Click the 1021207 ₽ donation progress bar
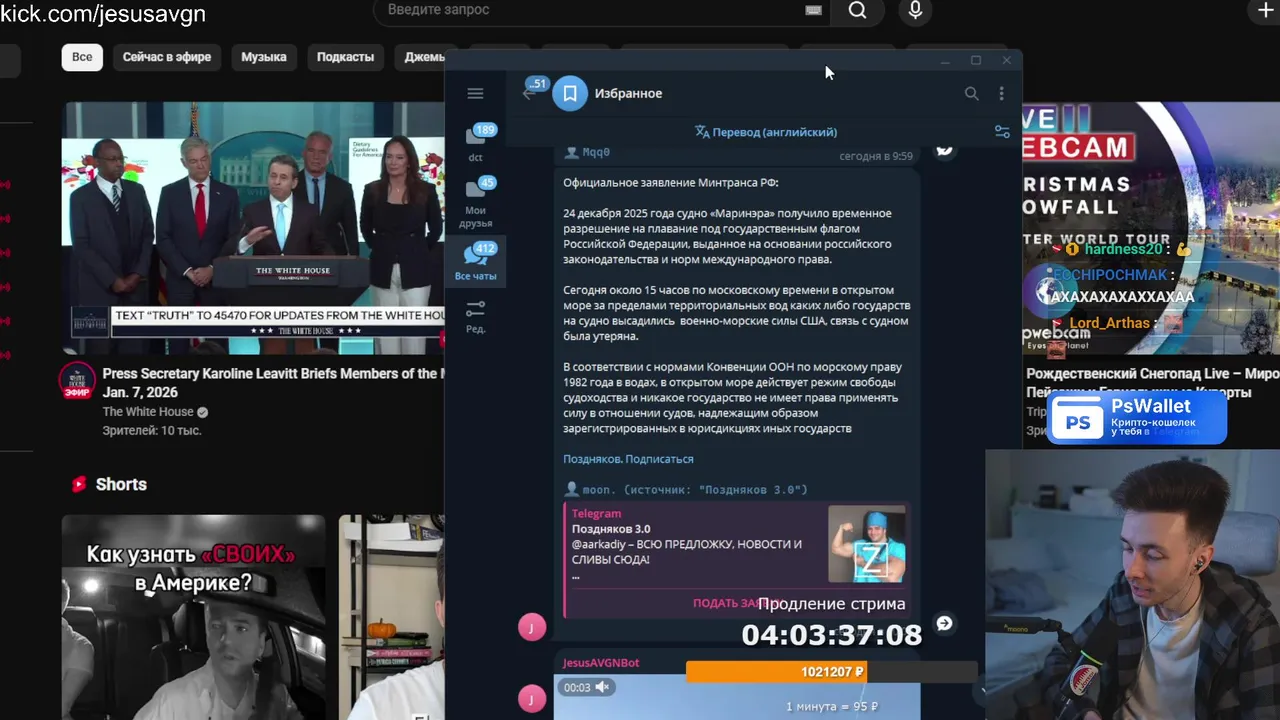Screen dimensions: 1280x720 click(831, 672)
